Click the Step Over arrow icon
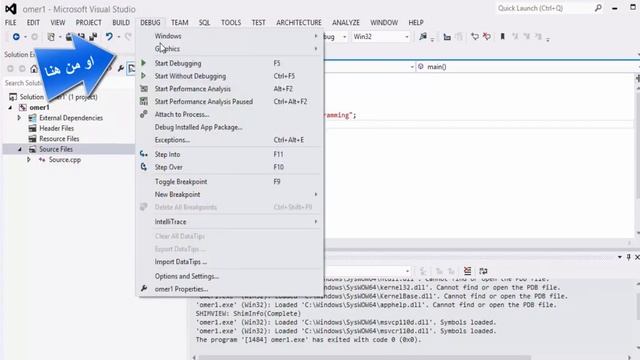Viewport: 640px width, 360px height. click(144, 167)
